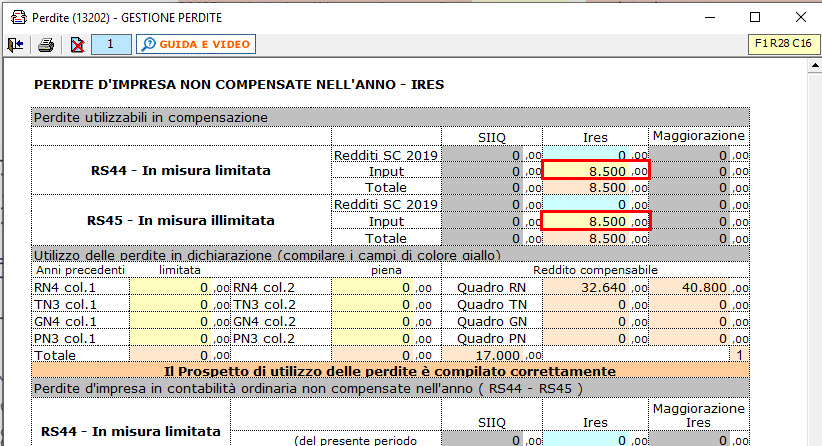Screen dimensions: 822x446
Task: Click the Totale reddito value 17.000
Action: tap(492, 355)
